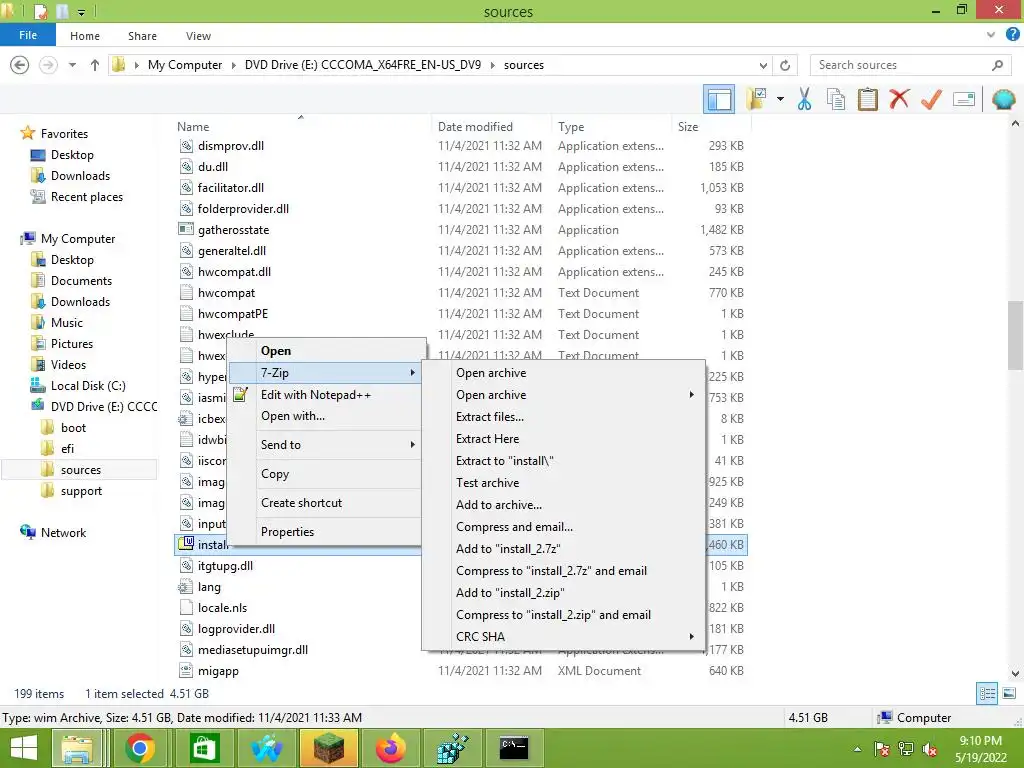1024x768 pixels.
Task: Go back with the Back arrow
Action: point(20,65)
